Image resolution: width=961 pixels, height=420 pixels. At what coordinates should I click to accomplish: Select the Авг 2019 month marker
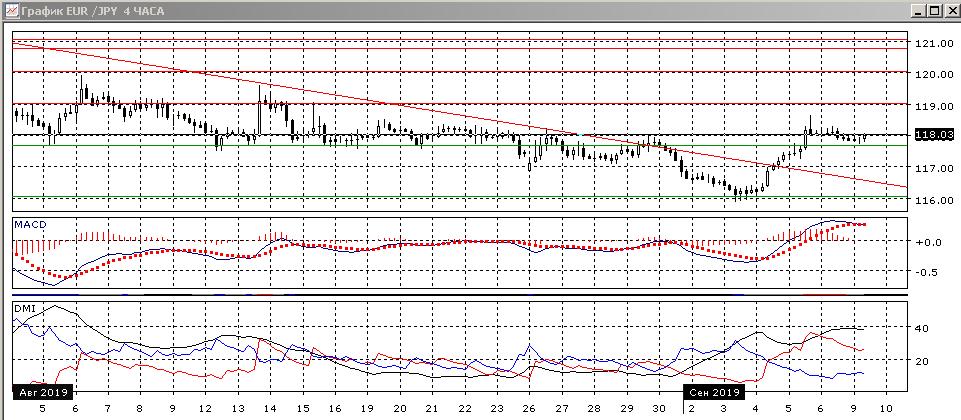[x=42, y=391]
